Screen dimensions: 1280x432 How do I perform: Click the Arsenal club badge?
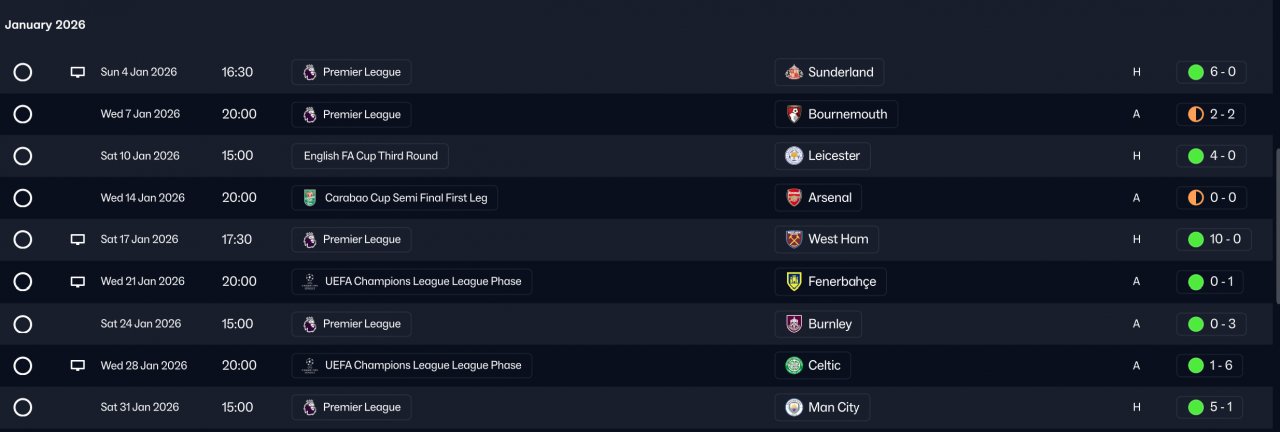pos(793,198)
